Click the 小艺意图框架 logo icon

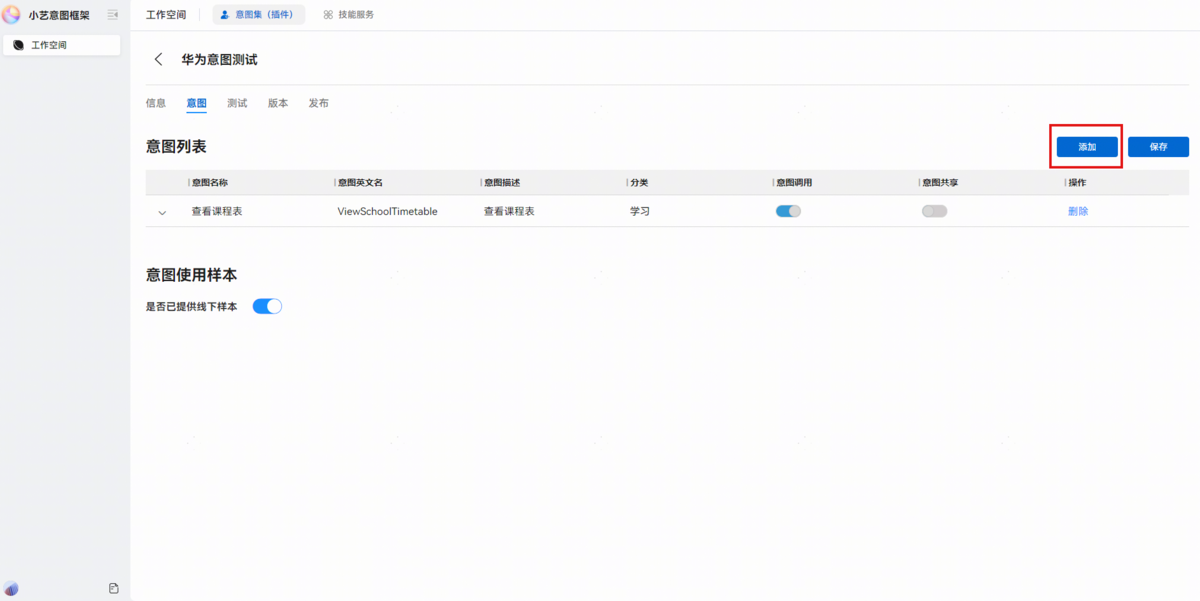click(12, 14)
